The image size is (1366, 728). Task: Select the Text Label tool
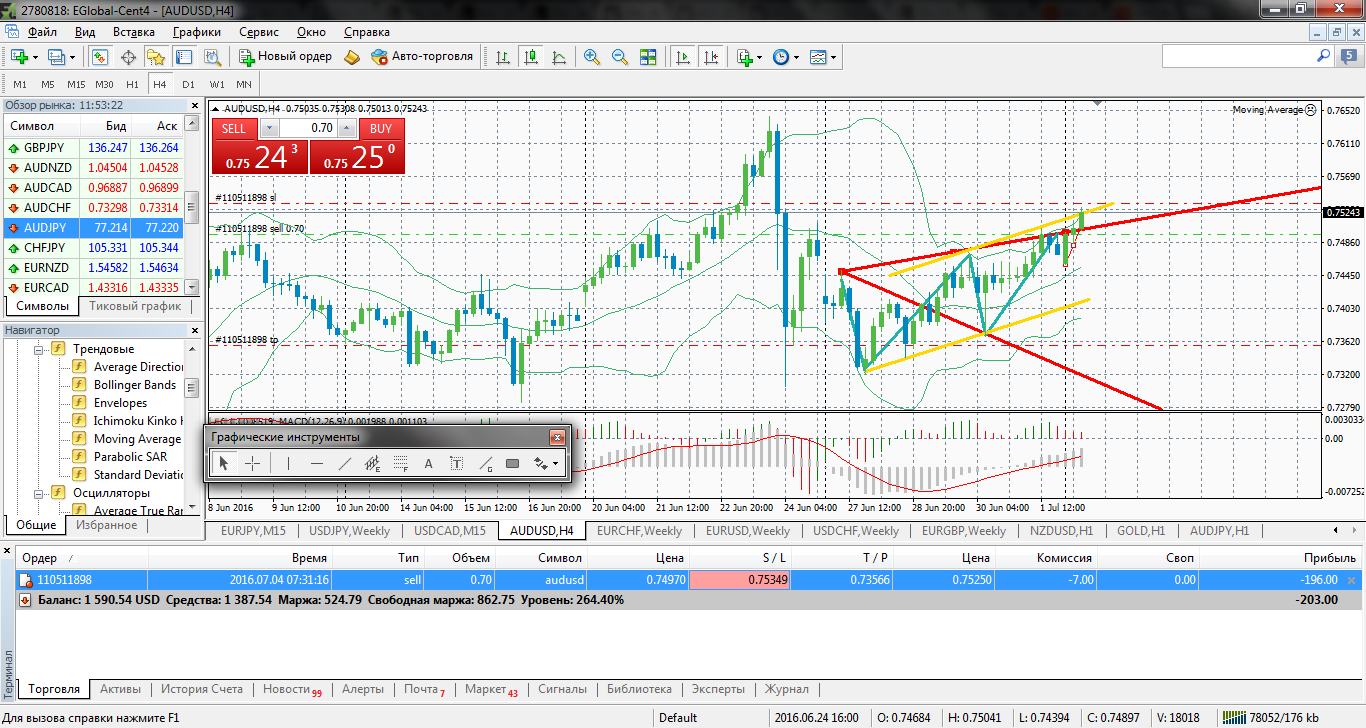[x=457, y=463]
